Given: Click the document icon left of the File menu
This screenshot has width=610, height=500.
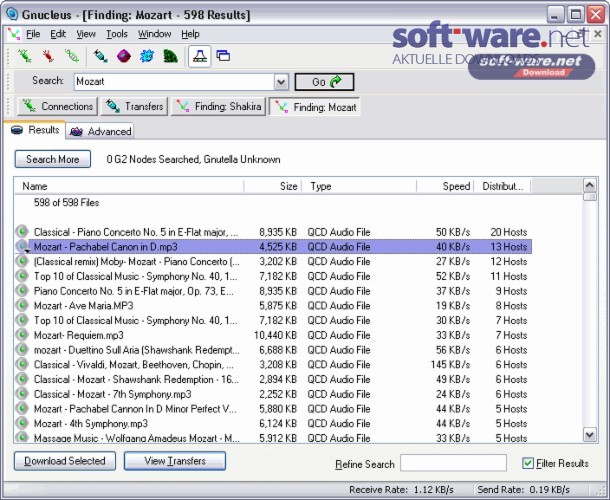Looking at the screenshot, I should (x=14, y=35).
